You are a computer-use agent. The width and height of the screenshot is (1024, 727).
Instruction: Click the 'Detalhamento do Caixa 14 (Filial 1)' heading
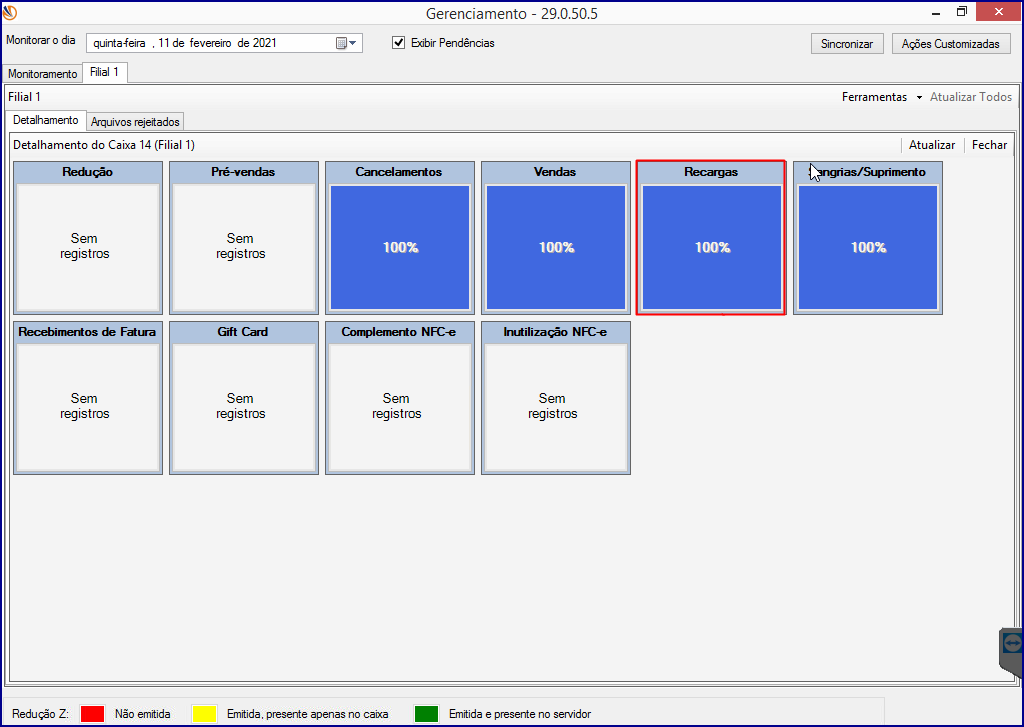click(104, 145)
